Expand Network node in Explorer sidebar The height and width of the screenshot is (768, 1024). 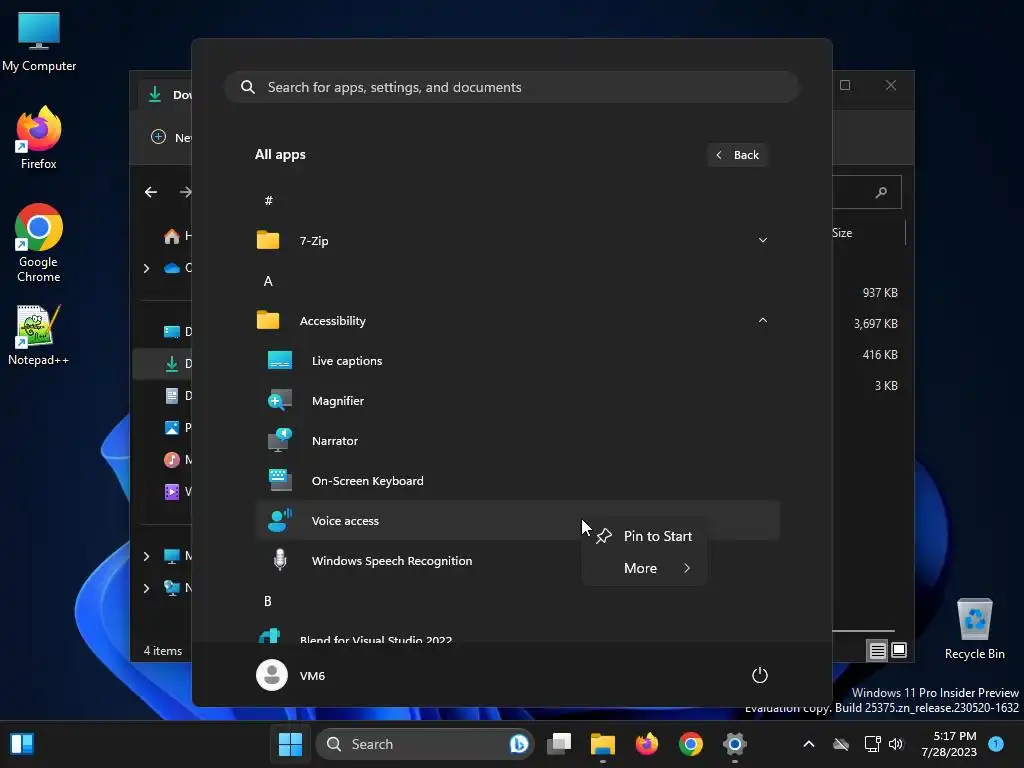[146, 588]
